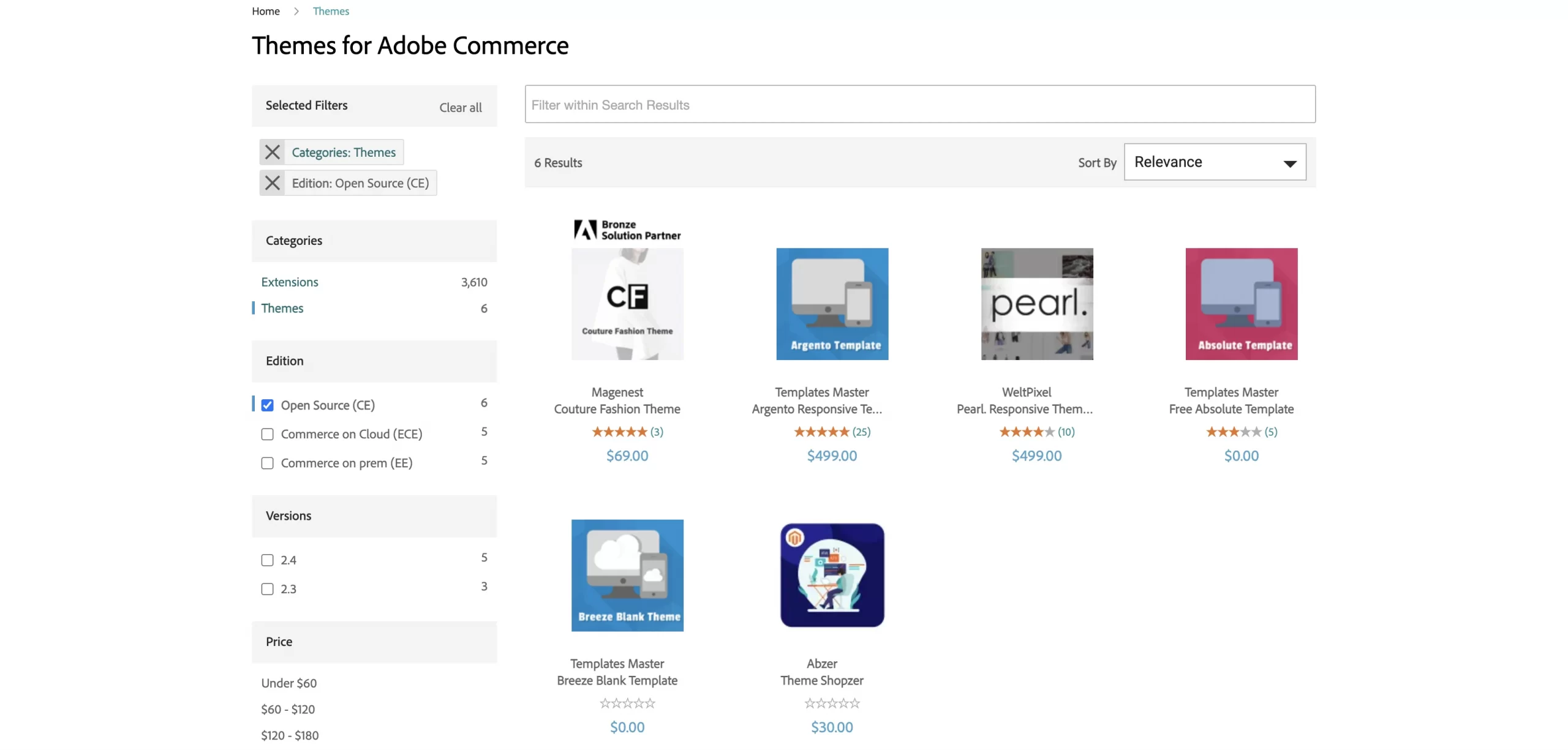Open the Argento Template product icon
Image resolution: width=1568 pixels, height=750 pixels.
pos(831,304)
